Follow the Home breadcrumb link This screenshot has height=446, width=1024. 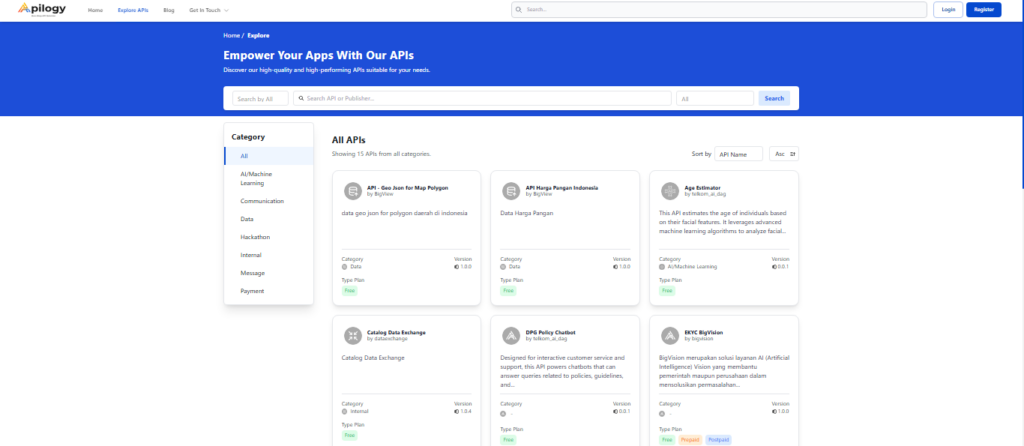231,35
